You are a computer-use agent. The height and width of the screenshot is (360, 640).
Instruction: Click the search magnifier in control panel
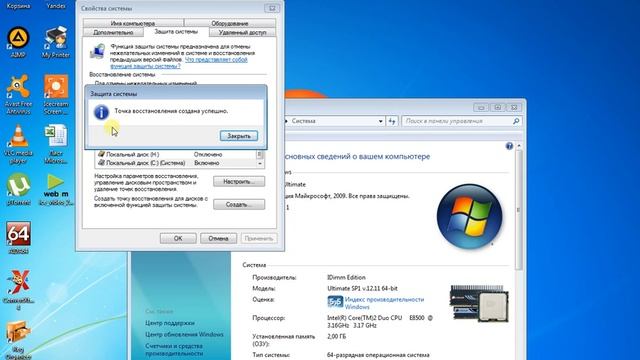(516, 121)
